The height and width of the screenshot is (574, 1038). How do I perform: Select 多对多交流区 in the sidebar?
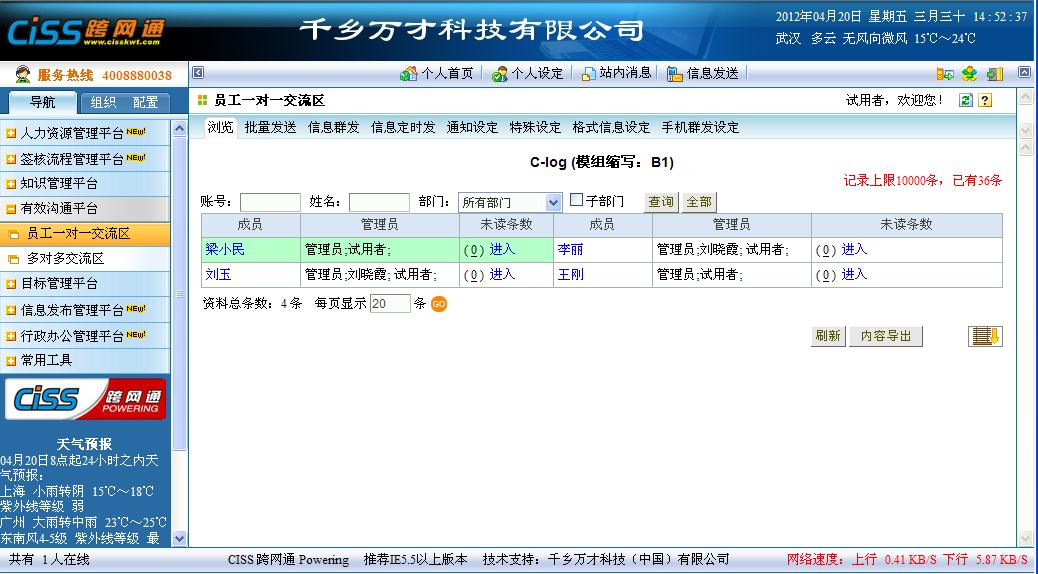85,259
